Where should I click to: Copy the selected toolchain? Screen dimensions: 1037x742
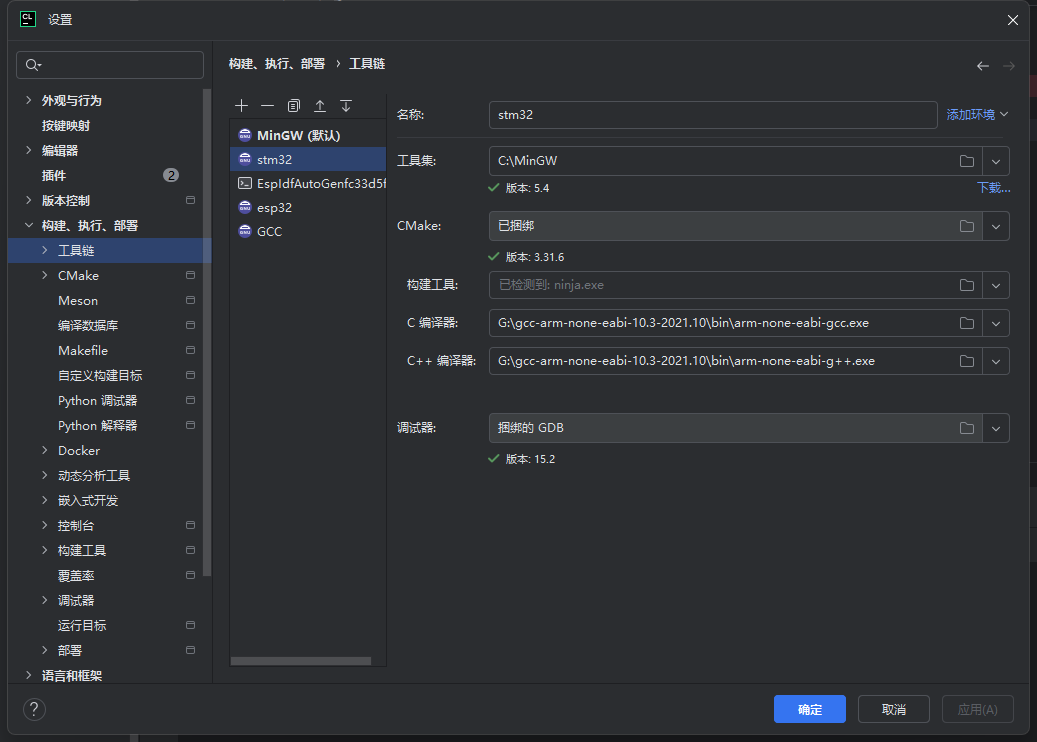click(x=294, y=106)
